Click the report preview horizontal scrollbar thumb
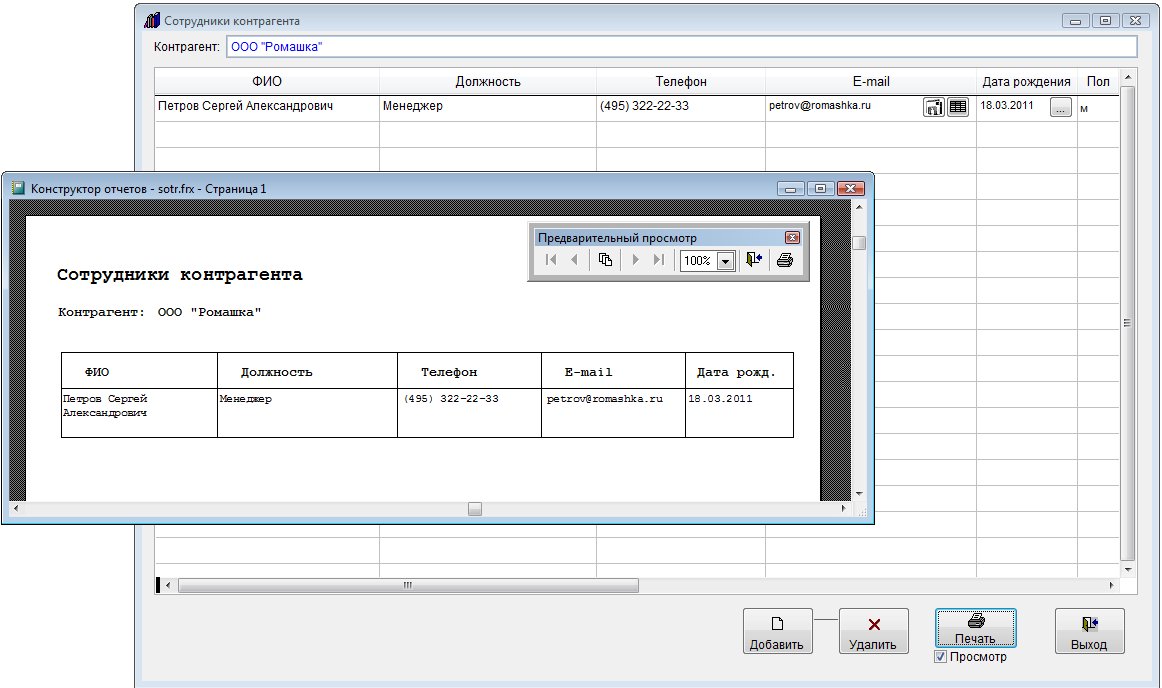 (475, 508)
